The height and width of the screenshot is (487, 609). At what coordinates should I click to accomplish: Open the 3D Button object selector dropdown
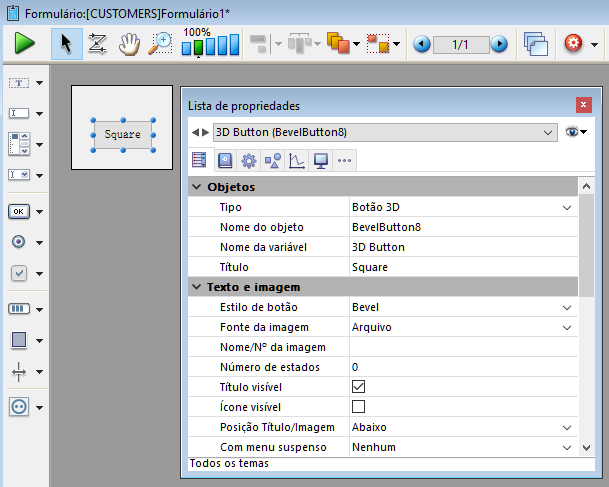(547, 132)
